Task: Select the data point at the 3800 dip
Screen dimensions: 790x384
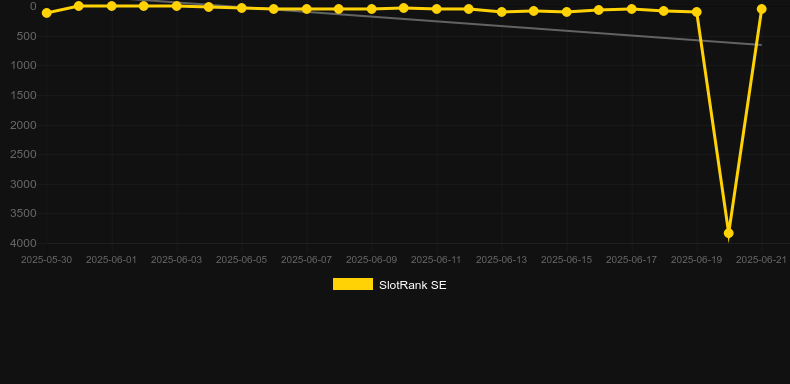Action: tap(729, 233)
